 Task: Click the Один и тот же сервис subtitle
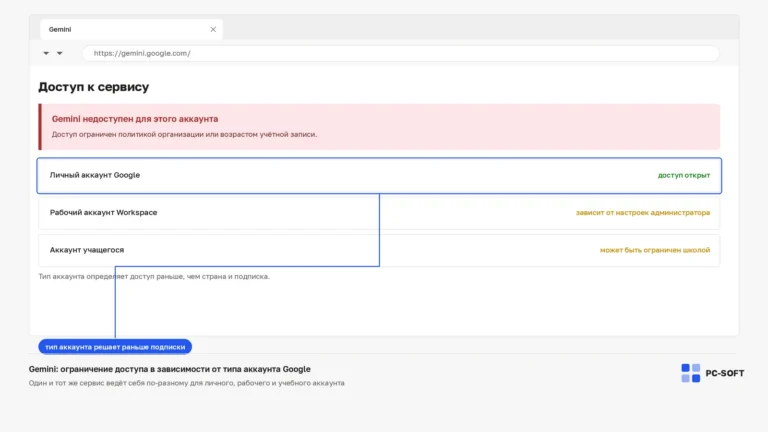pos(187,383)
